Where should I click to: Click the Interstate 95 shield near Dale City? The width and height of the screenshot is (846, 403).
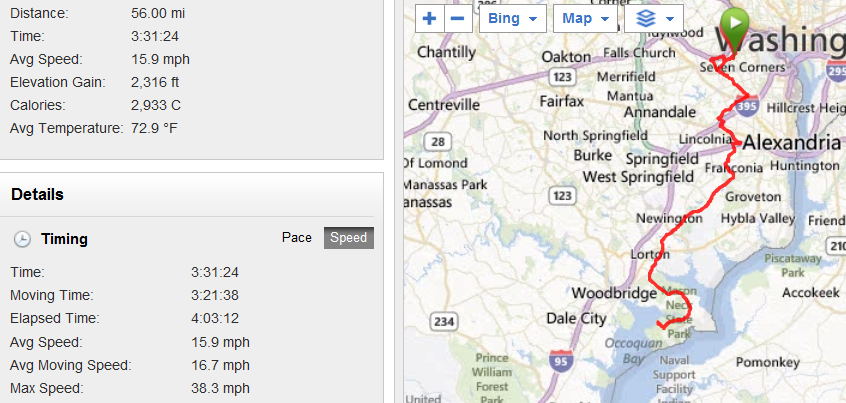[561, 359]
